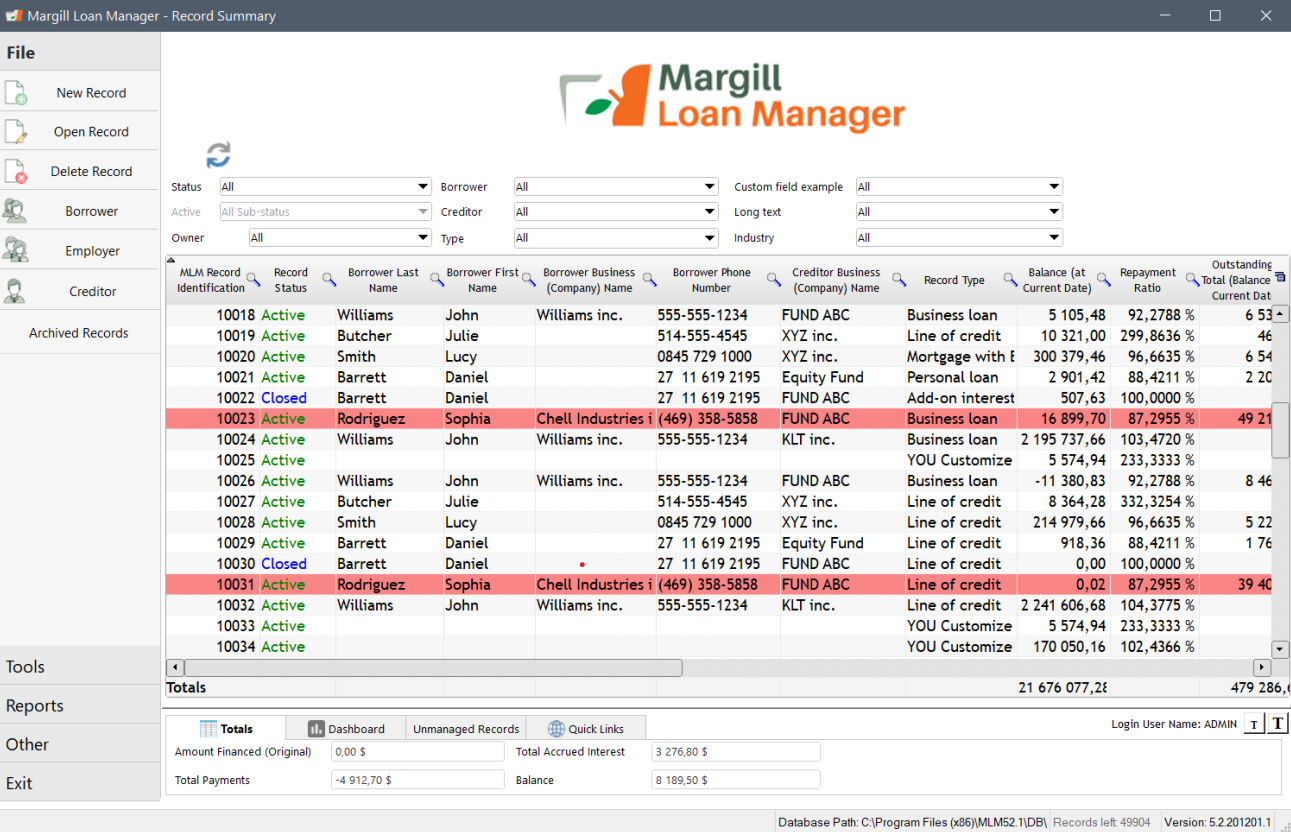
Task: Toggle the large T text size button
Action: point(1277,723)
